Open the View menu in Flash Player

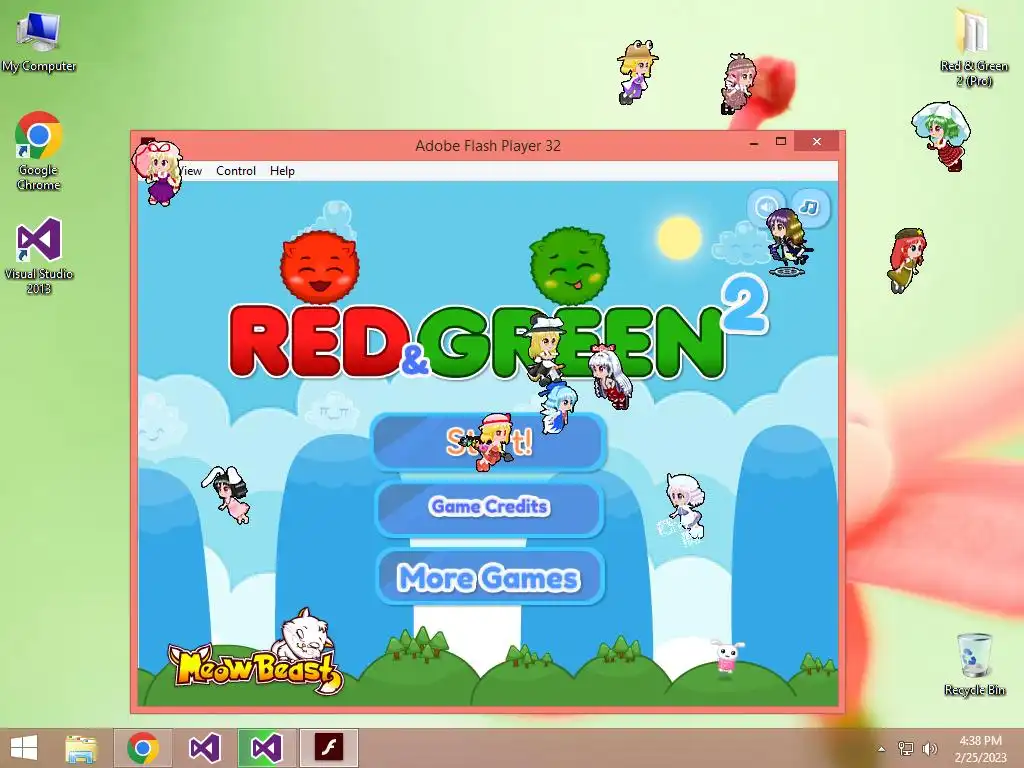click(190, 170)
